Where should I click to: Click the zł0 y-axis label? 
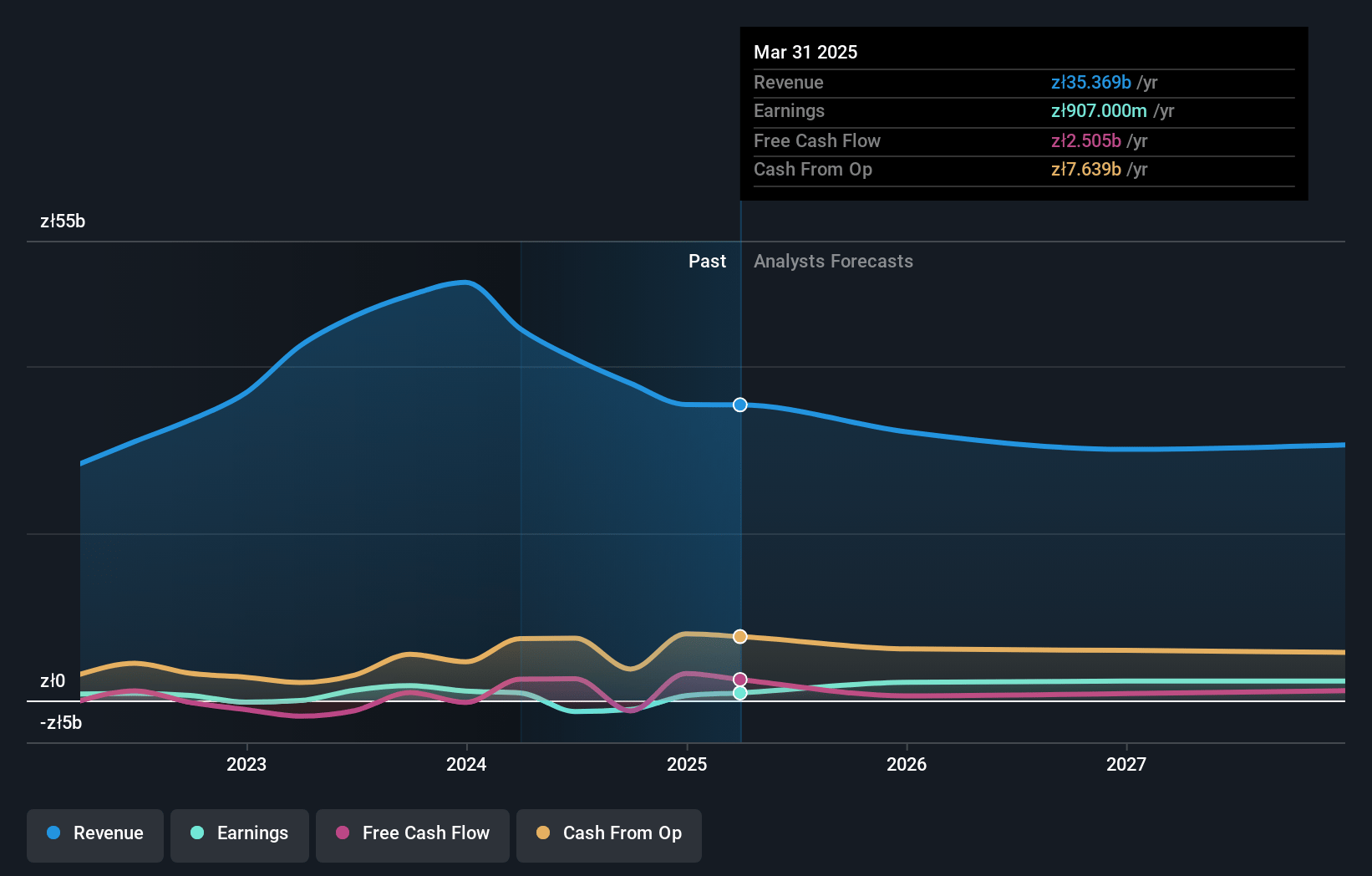pyautogui.click(x=53, y=681)
